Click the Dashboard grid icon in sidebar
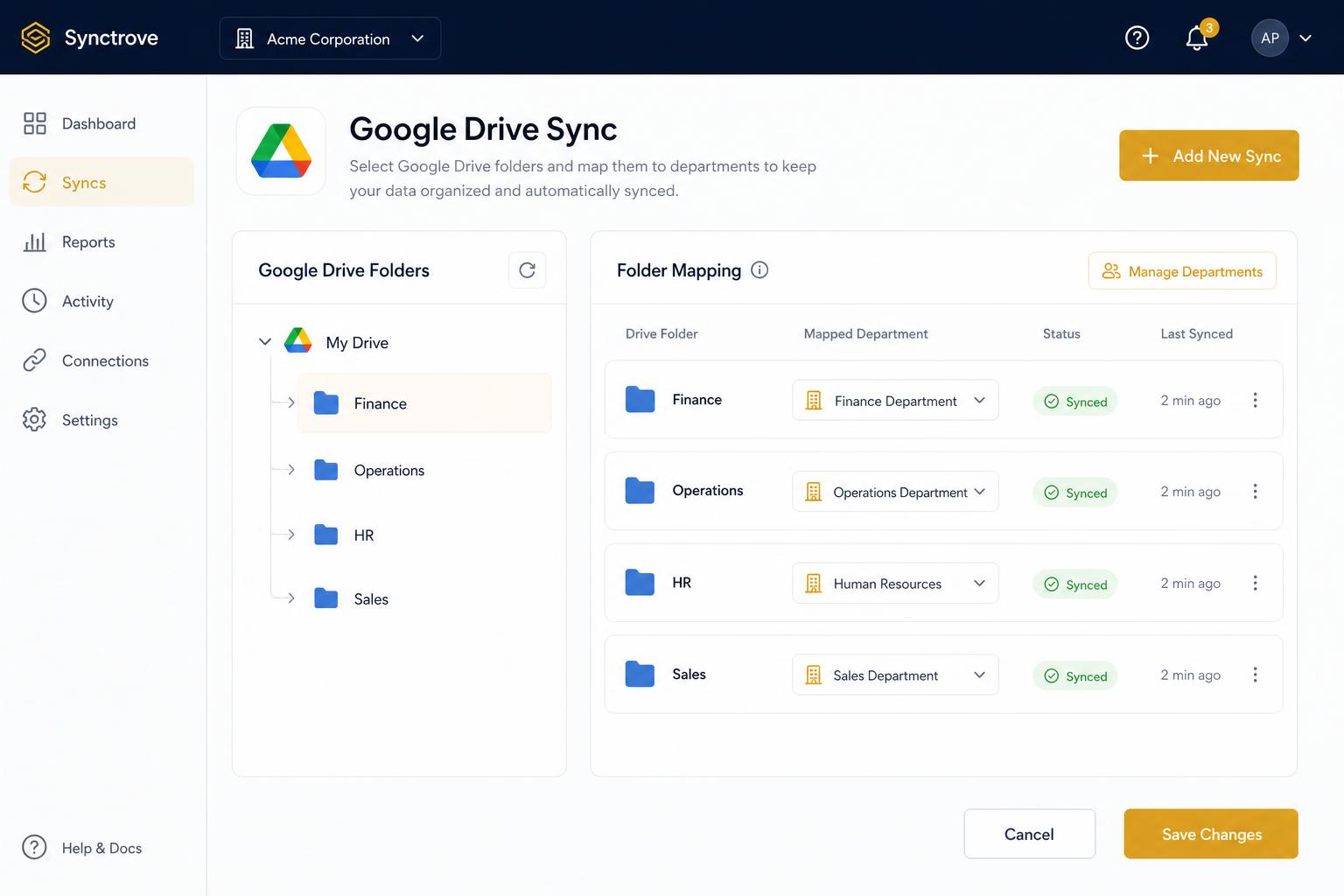Viewport: 1344px width, 896px height. click(x=34, y=123)
